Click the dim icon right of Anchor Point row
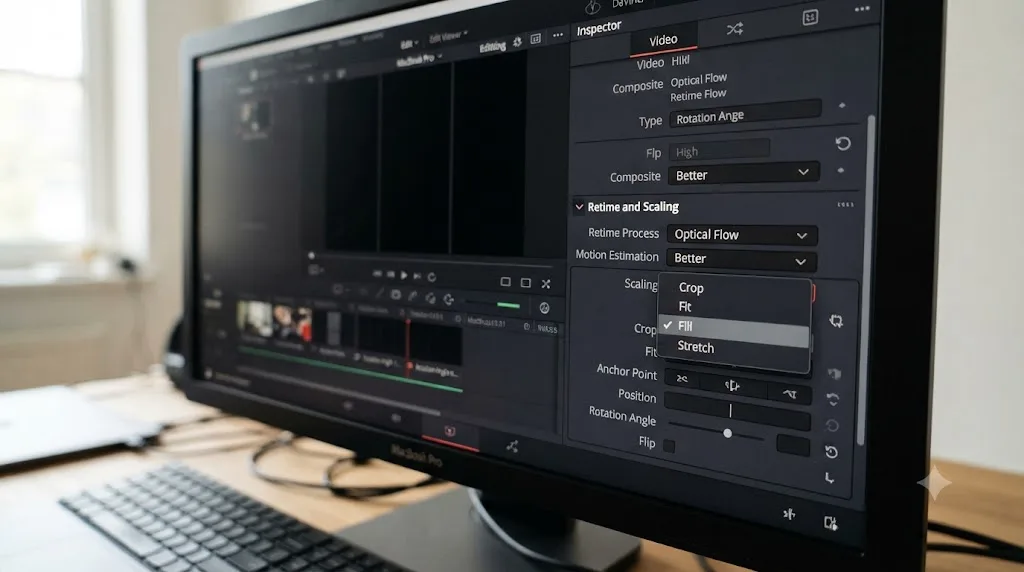Screen dimensions: 1024x572 pyautogui.click(x=834, y=373)
